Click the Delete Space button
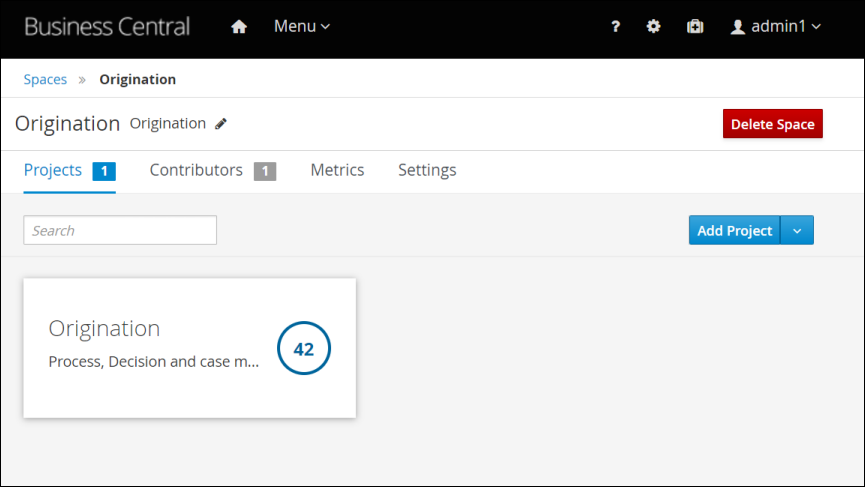Screen dimensions: 865x487 (772, 124)
